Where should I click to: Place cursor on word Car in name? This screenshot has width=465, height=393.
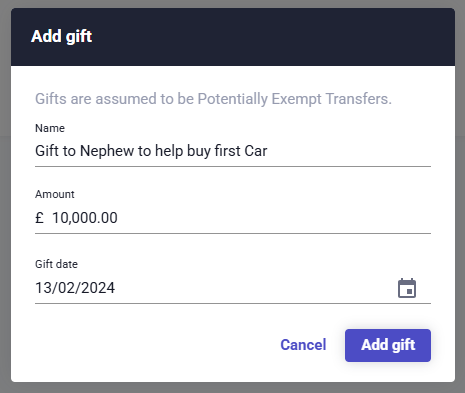pos(256,151)
